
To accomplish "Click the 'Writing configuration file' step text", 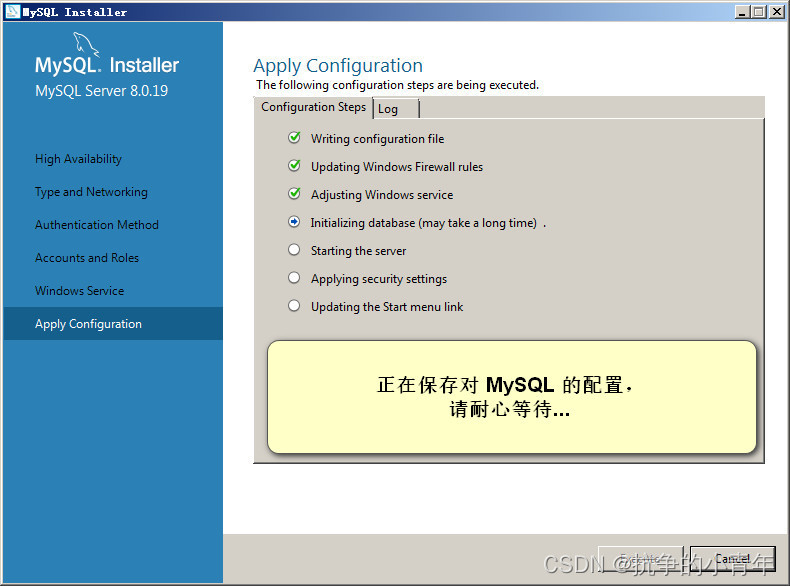I will [x=377, y=139].
